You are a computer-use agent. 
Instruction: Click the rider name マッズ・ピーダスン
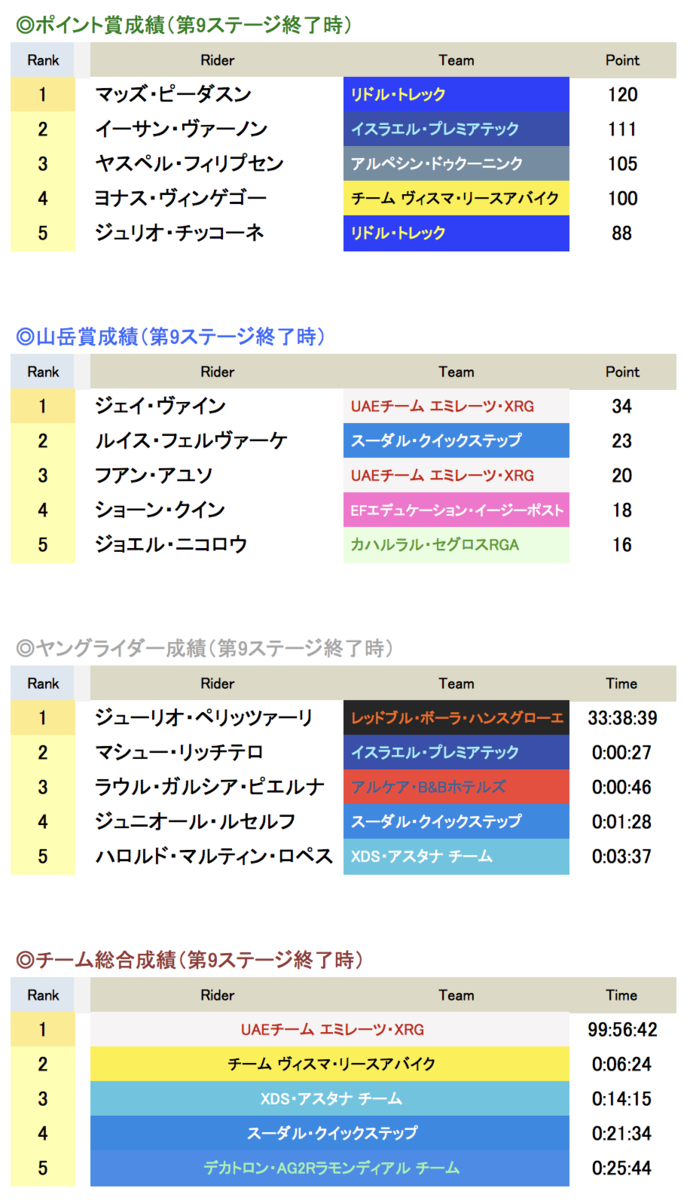click(173, 95)
